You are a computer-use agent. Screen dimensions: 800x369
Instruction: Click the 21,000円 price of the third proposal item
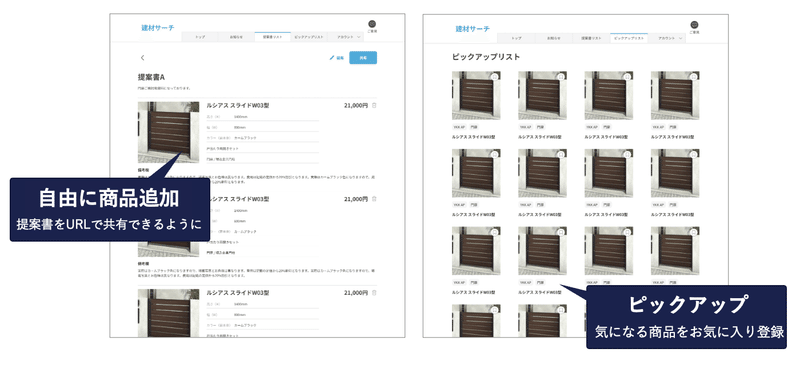point(356,293)
